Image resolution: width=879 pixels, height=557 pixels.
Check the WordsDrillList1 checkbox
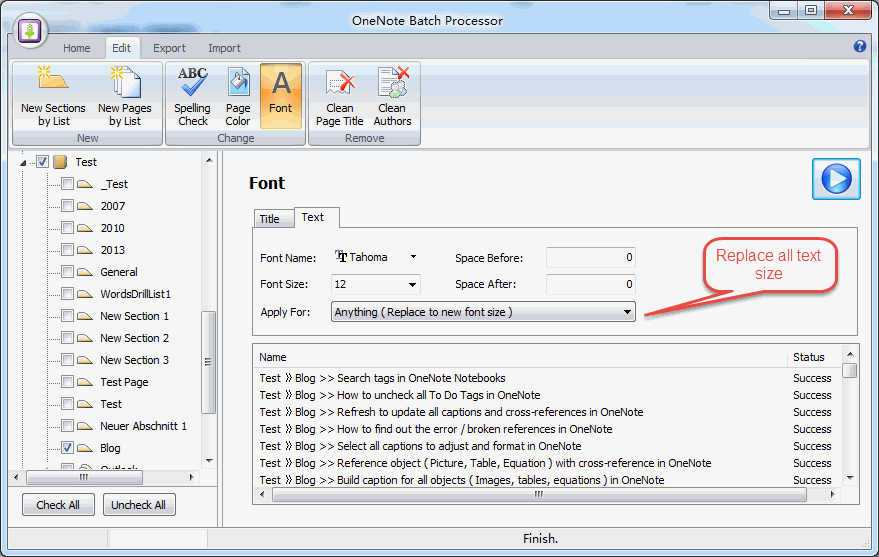(x=67, y=294)
